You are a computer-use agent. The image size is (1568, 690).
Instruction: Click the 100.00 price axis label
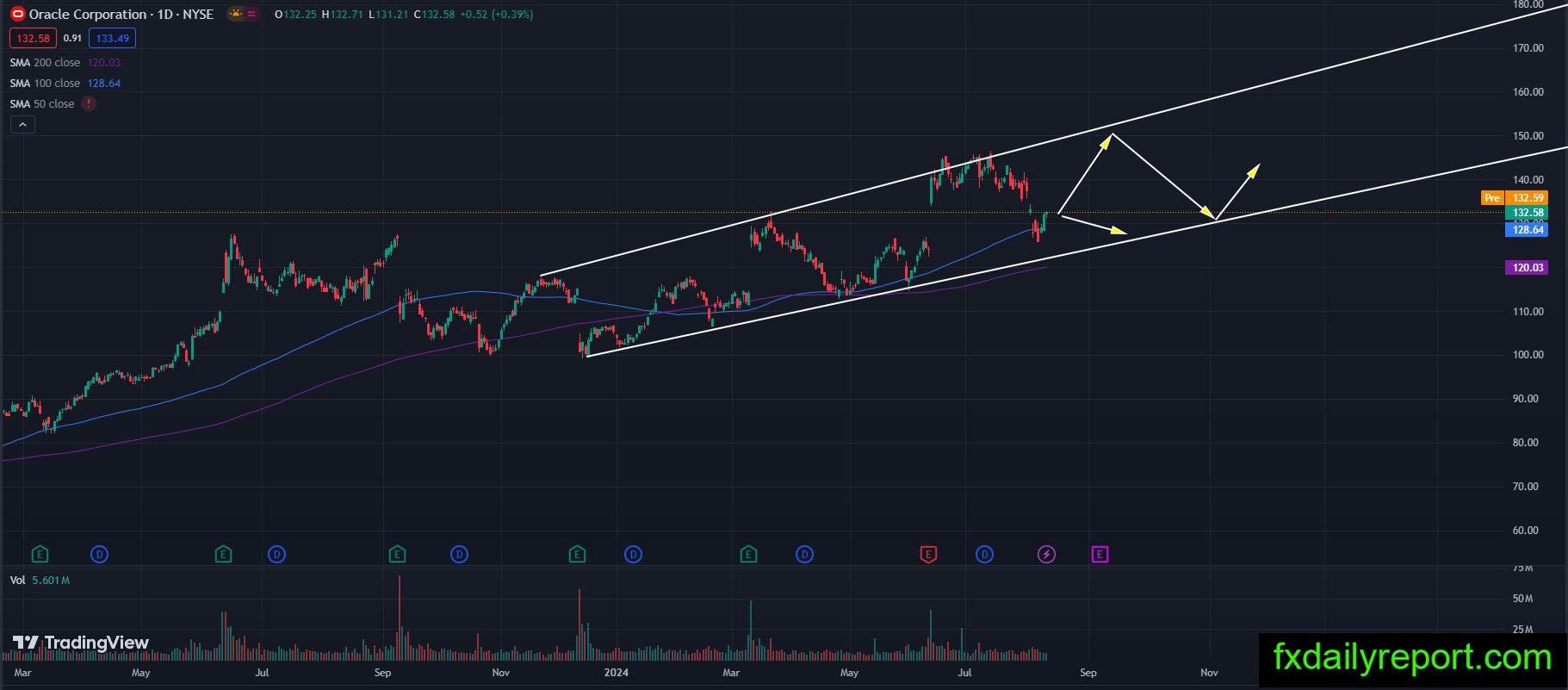click(1528, 355)
